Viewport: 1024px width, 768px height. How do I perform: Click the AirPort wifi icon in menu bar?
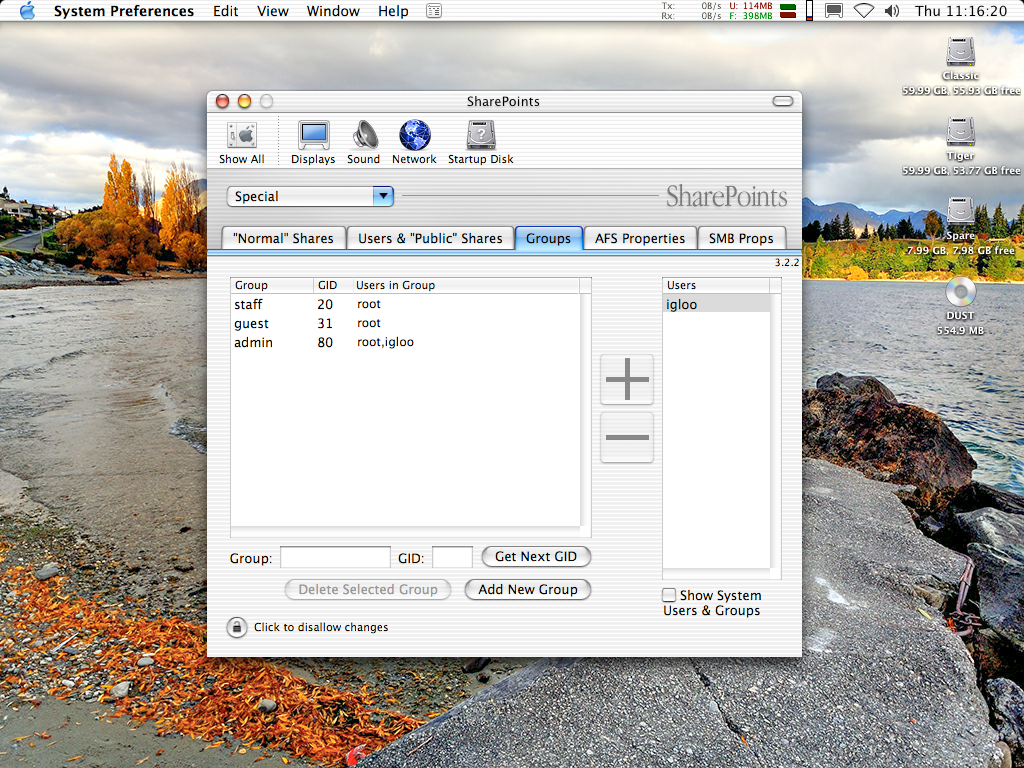(863, 11)
